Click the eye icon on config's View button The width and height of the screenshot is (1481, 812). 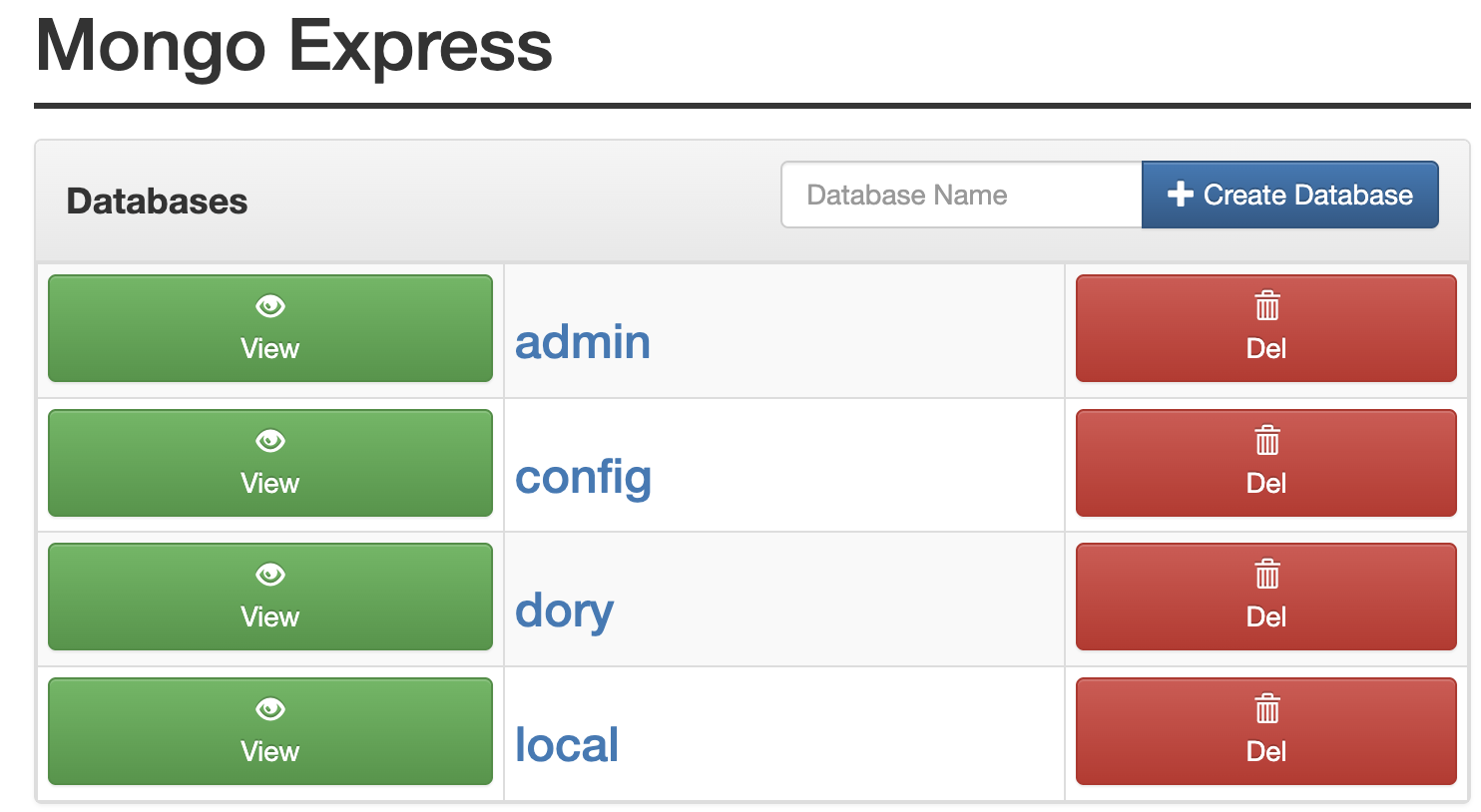[x=269, y=440]
